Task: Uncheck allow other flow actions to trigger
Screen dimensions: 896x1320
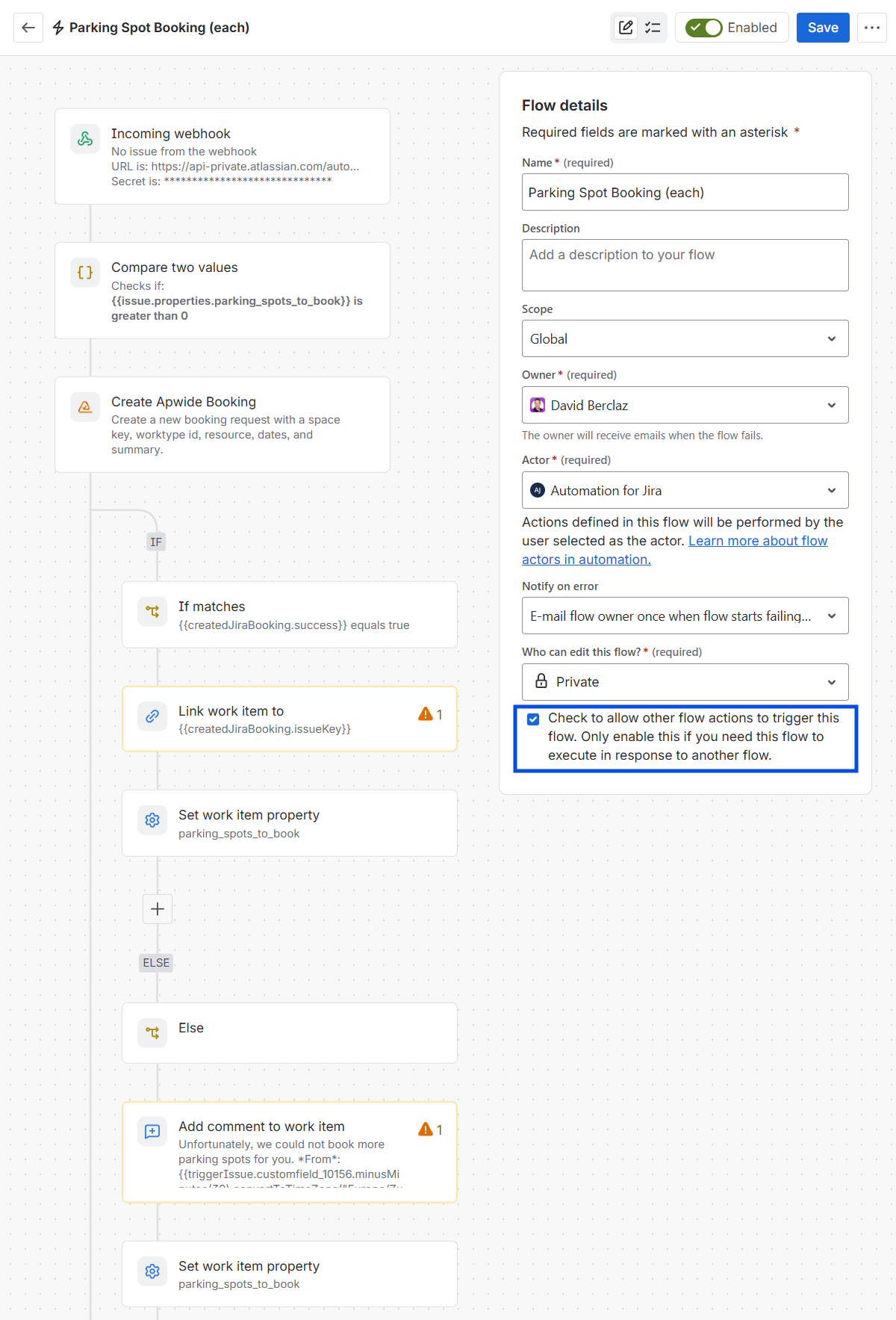Action: (x=533, y=719)
